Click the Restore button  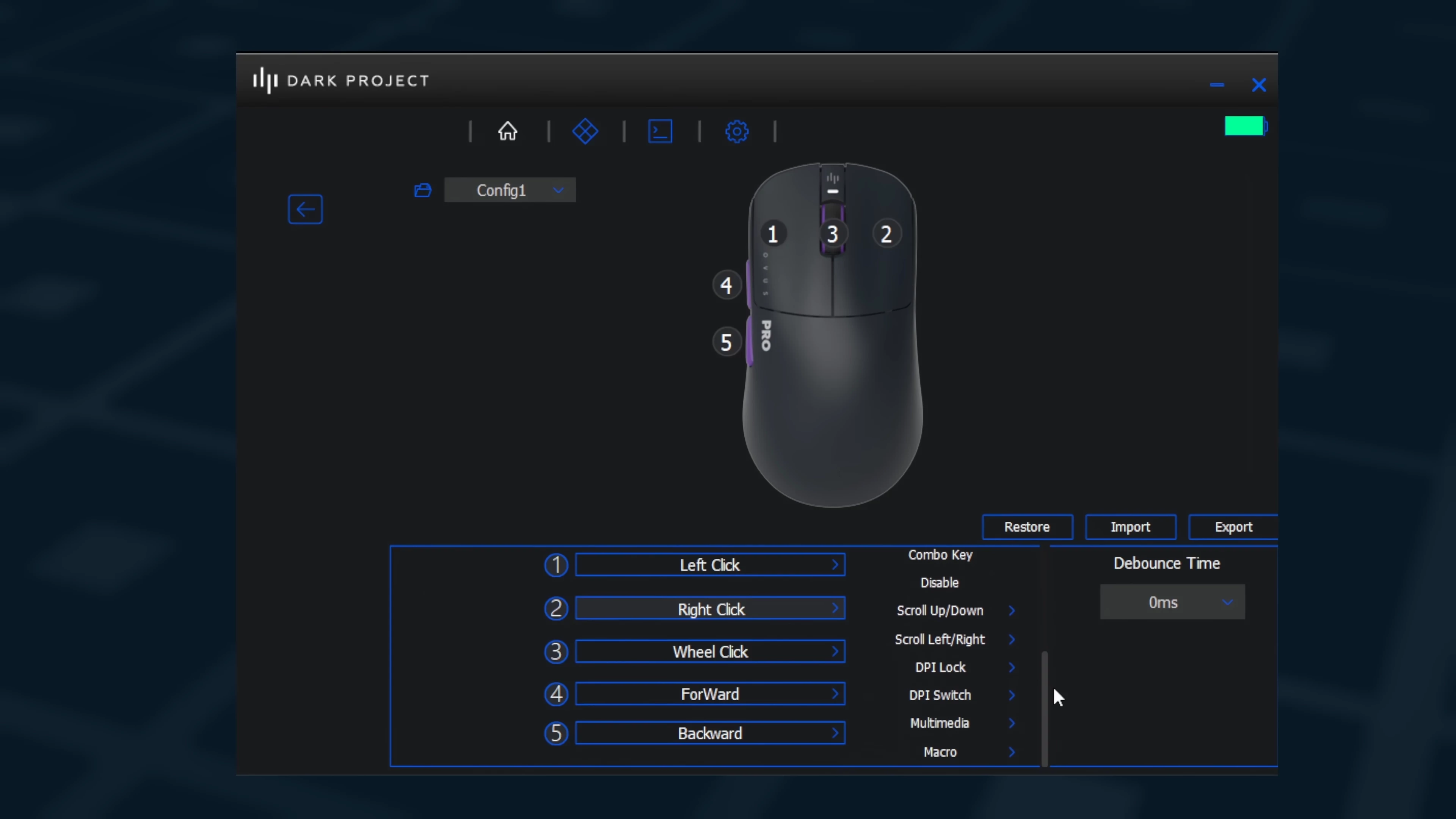point(1027,527)
